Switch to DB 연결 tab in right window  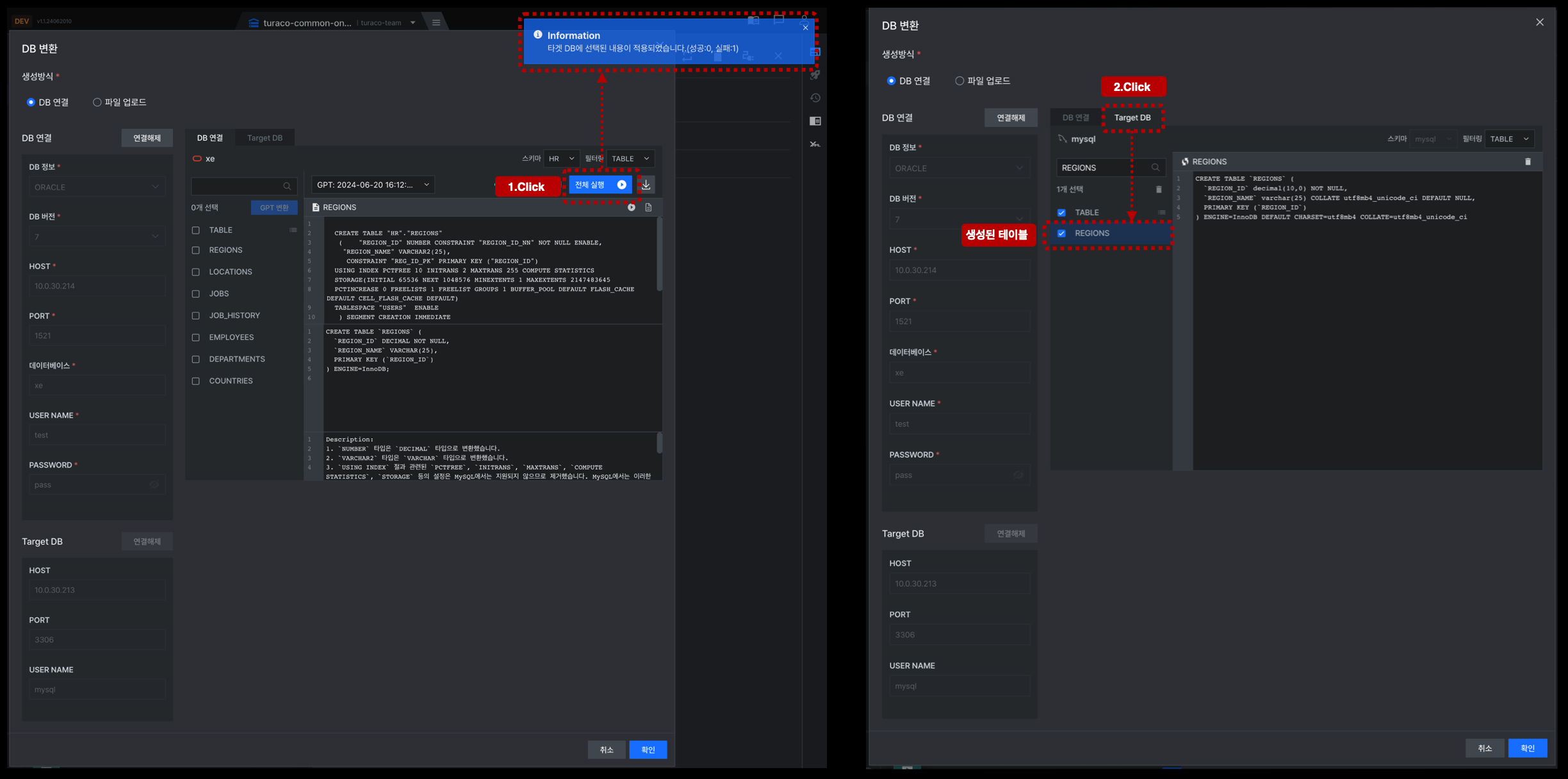[1075, 118]
